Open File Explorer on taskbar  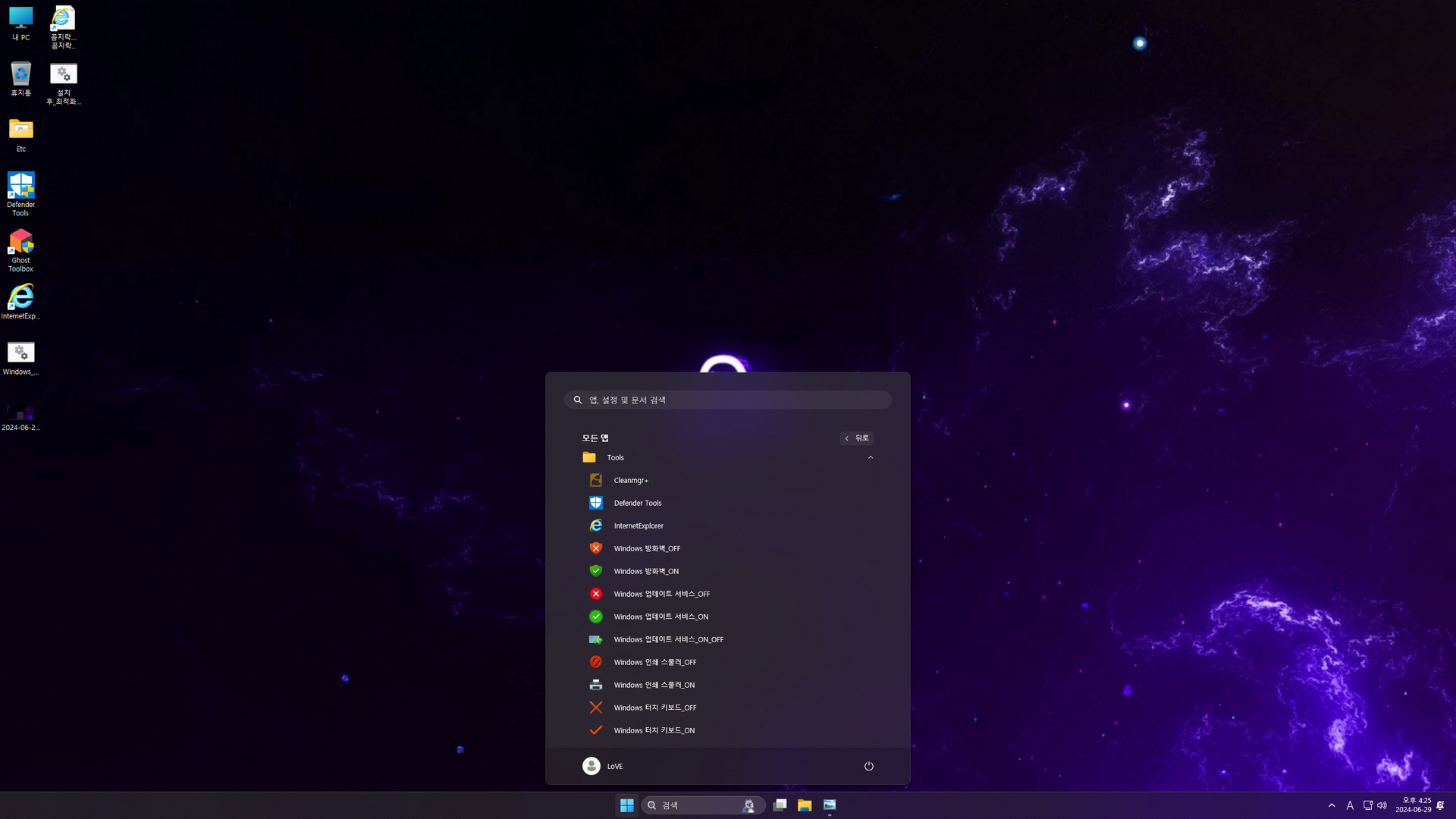point(805,805)
